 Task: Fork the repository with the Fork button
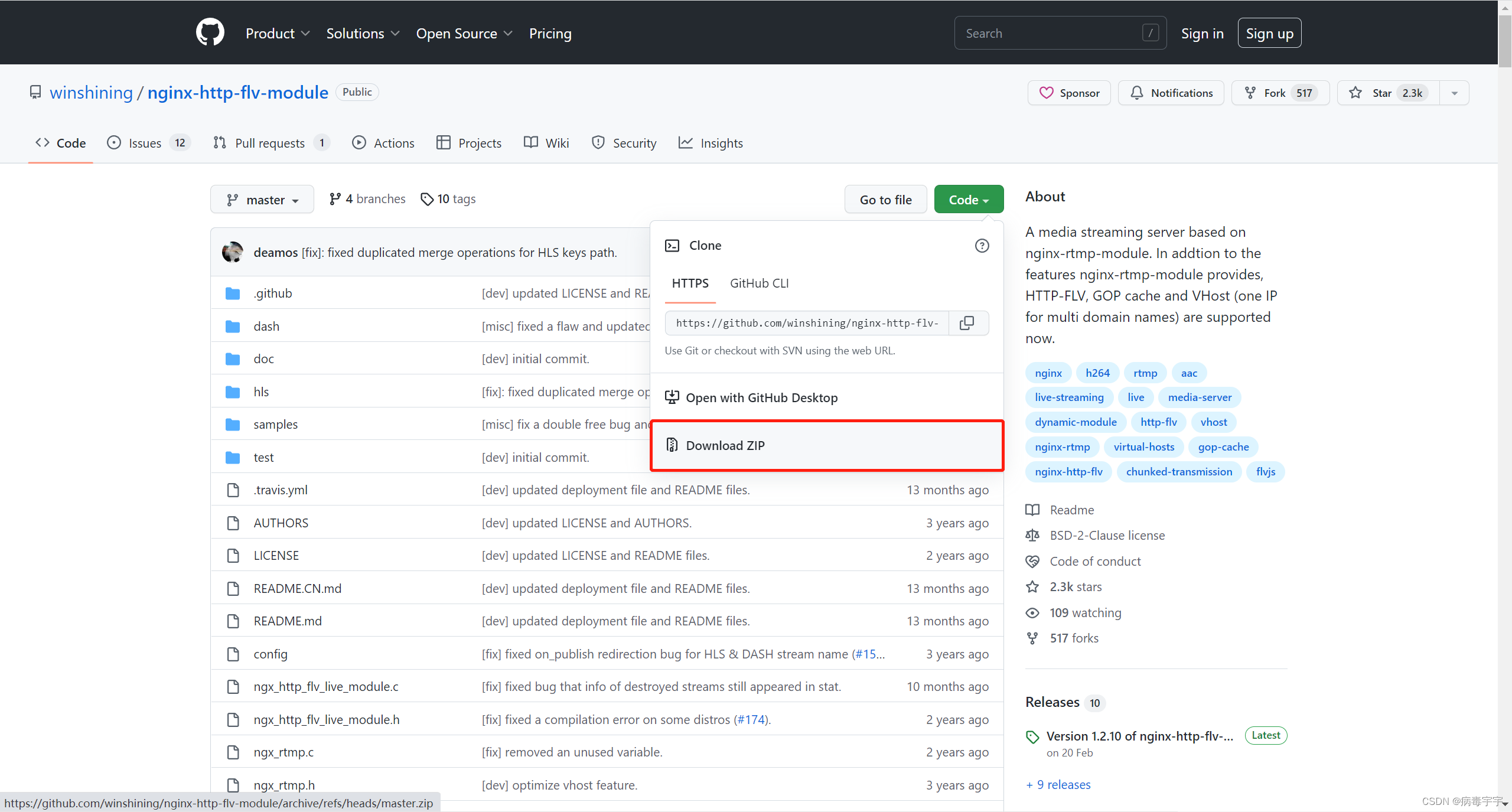click(1280, 93)
